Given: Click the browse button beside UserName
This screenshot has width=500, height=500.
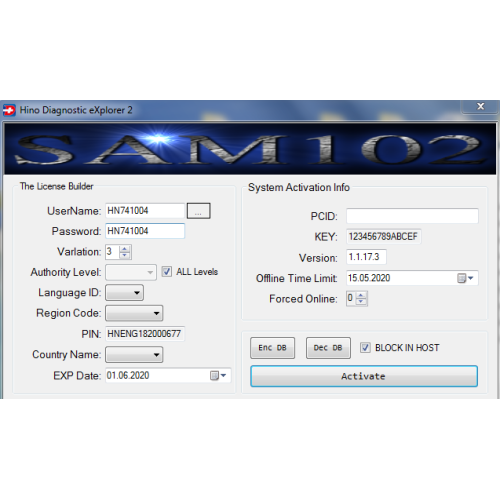Looking at the screenshot, I should pos(198,211).
